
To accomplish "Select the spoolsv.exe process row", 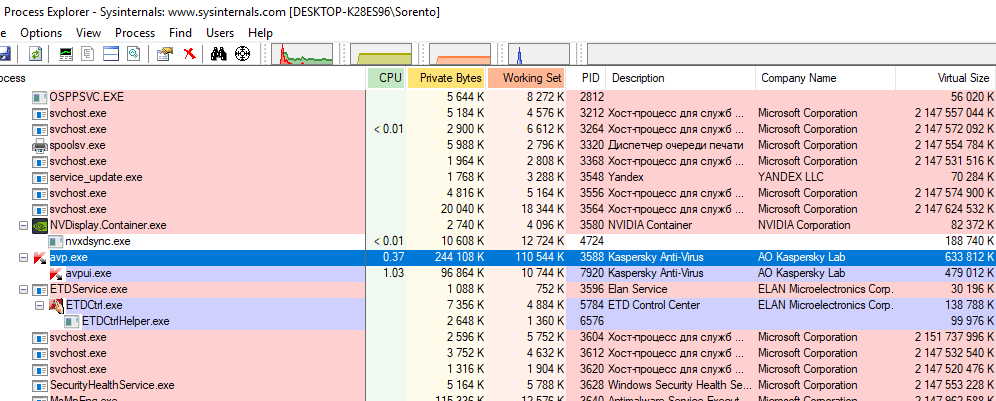I will [498, 146].
